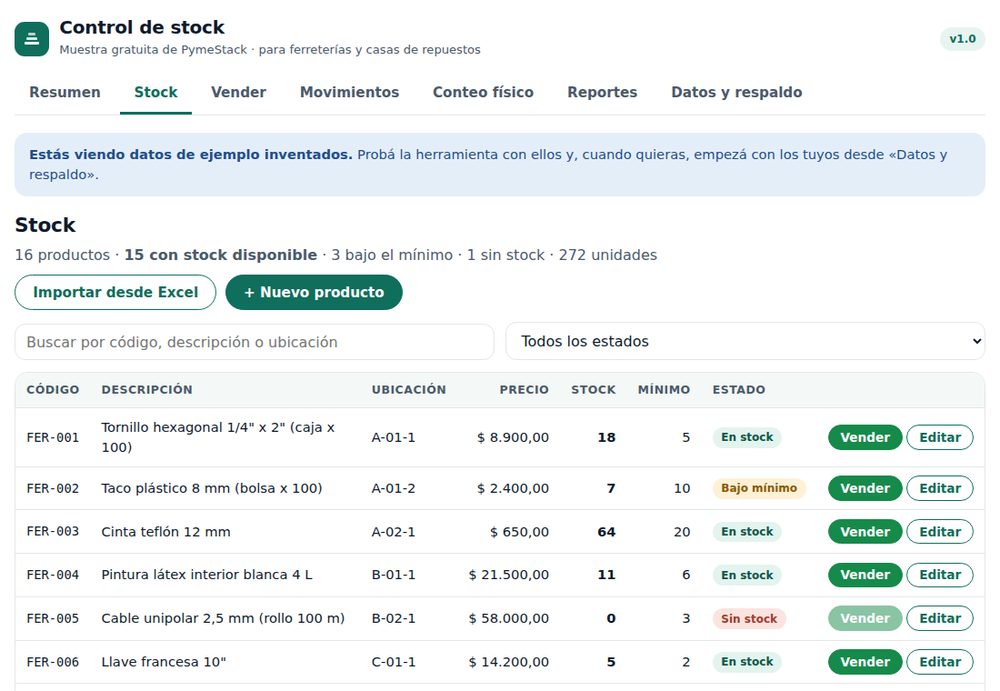The height and width of the screenshot is (691, 1000).
Task: Open the Reportes tab
Action: (x=602, y=93)
